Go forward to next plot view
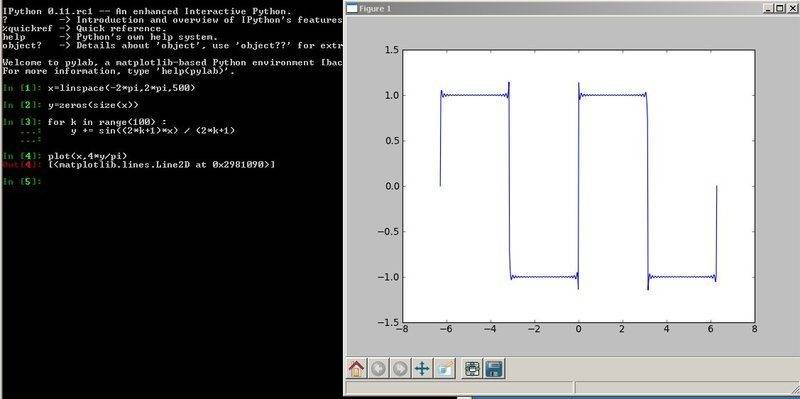 [400, 368]
